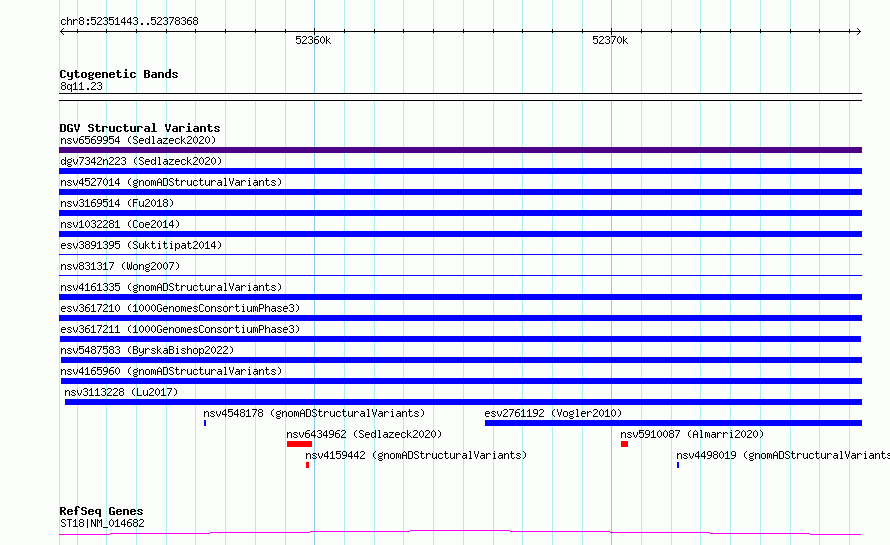Image resolution: width=890 pixels, height=545 pixels.
Task: Click the ruler's right arrow end
Action: coord(859,31)
